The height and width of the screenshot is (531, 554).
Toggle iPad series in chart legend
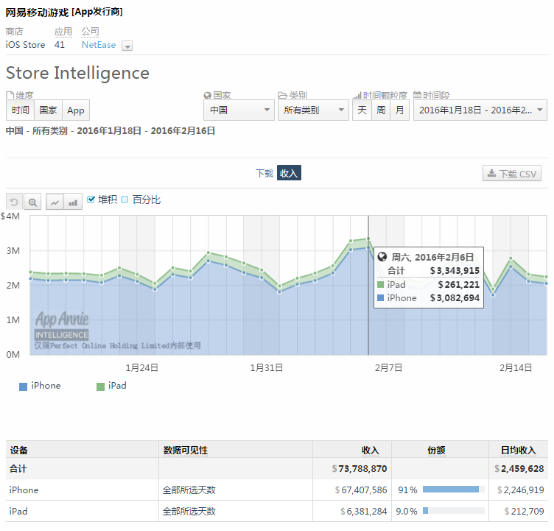pos(111,386)
